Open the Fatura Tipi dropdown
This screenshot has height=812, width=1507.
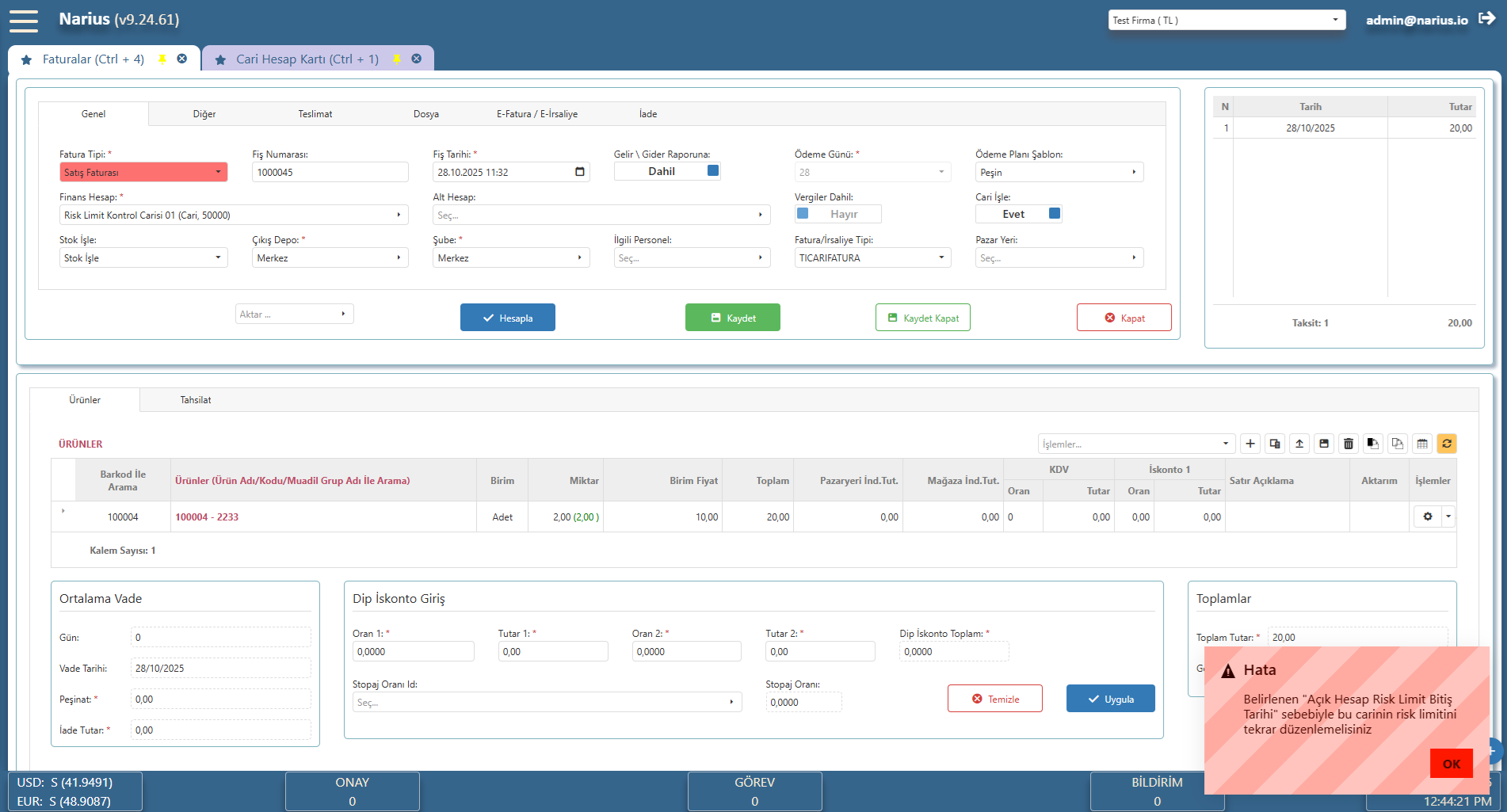click(143, 172)
